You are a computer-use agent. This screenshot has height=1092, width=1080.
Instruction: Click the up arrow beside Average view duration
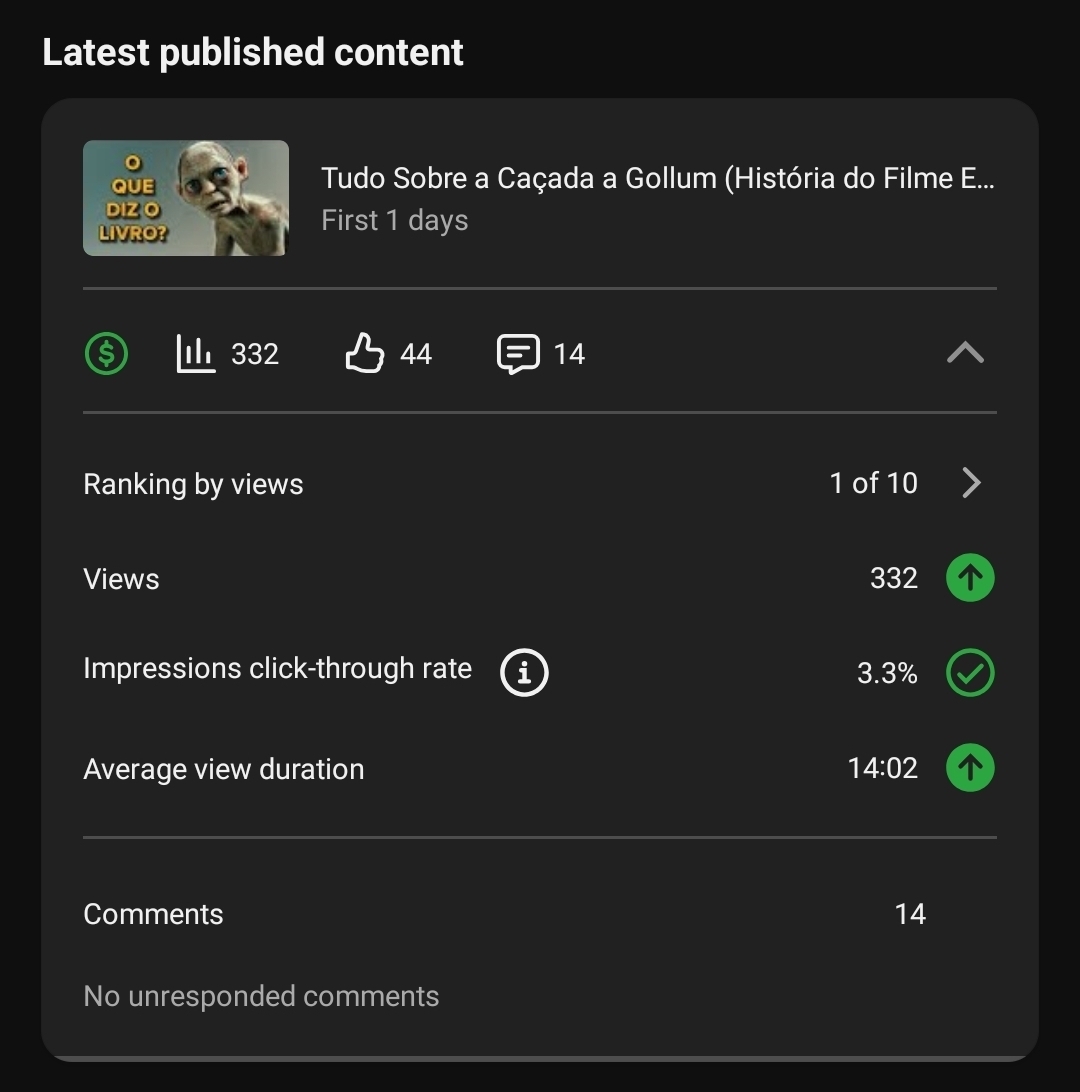coord(970,768)
